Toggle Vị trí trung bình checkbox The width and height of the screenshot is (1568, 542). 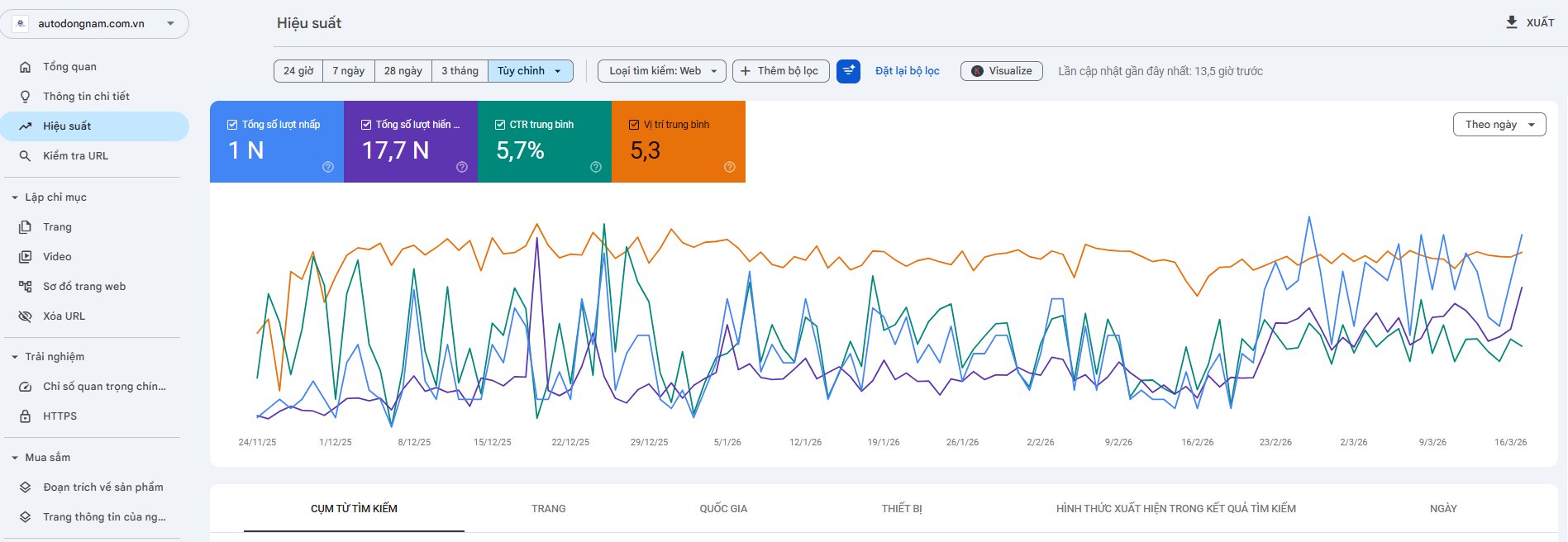point(634,125)
